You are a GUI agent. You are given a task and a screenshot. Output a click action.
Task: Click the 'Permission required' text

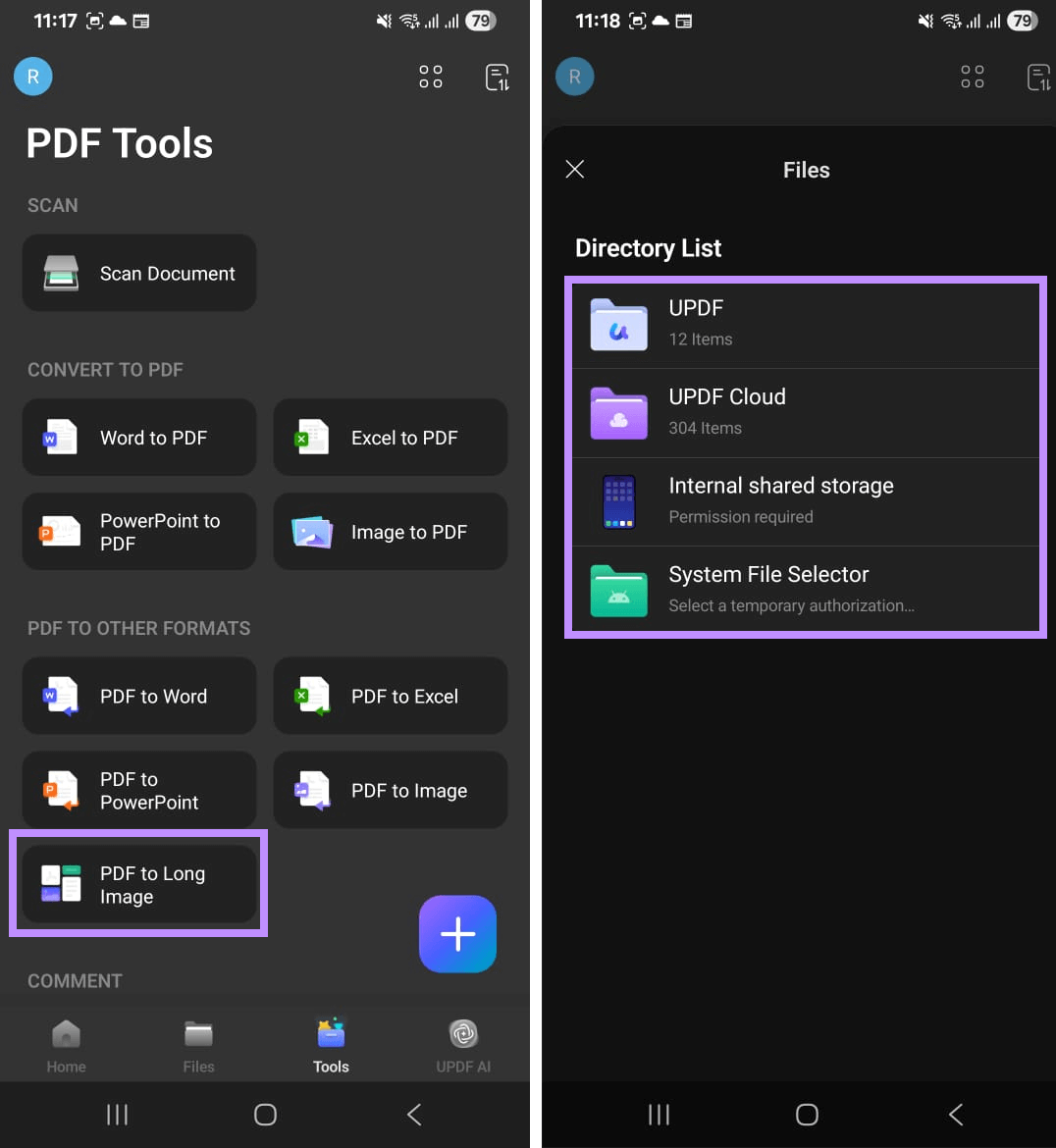tap(740, 517)
